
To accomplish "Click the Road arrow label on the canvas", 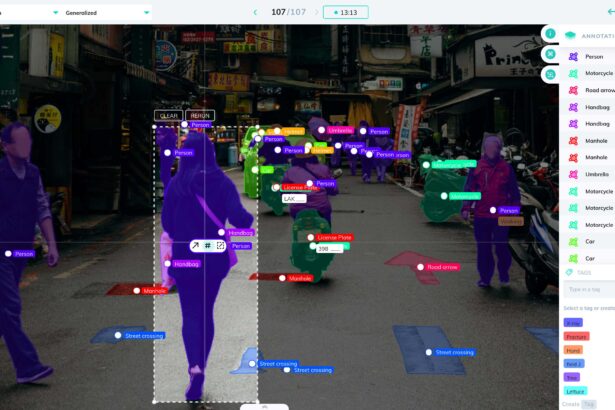I will (x=442, y=267).
